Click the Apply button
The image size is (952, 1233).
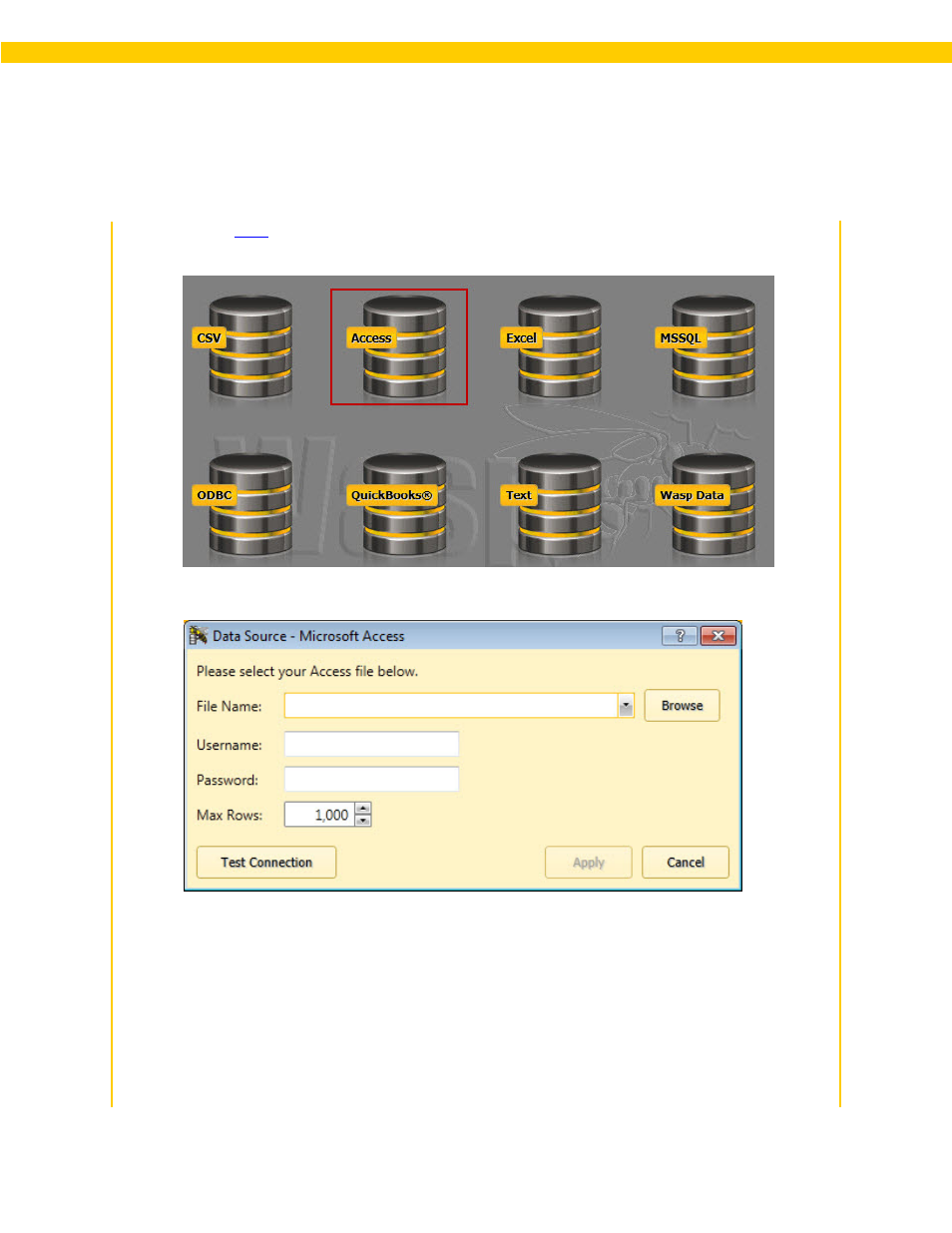pyautogui.click(x=589, y=863)
